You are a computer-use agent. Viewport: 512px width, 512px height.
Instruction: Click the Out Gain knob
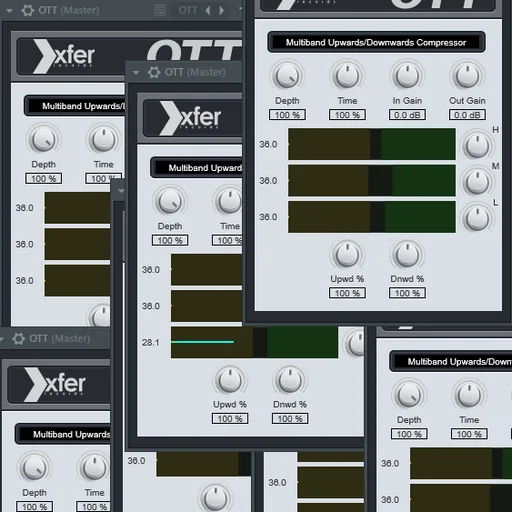click(467, 76)
